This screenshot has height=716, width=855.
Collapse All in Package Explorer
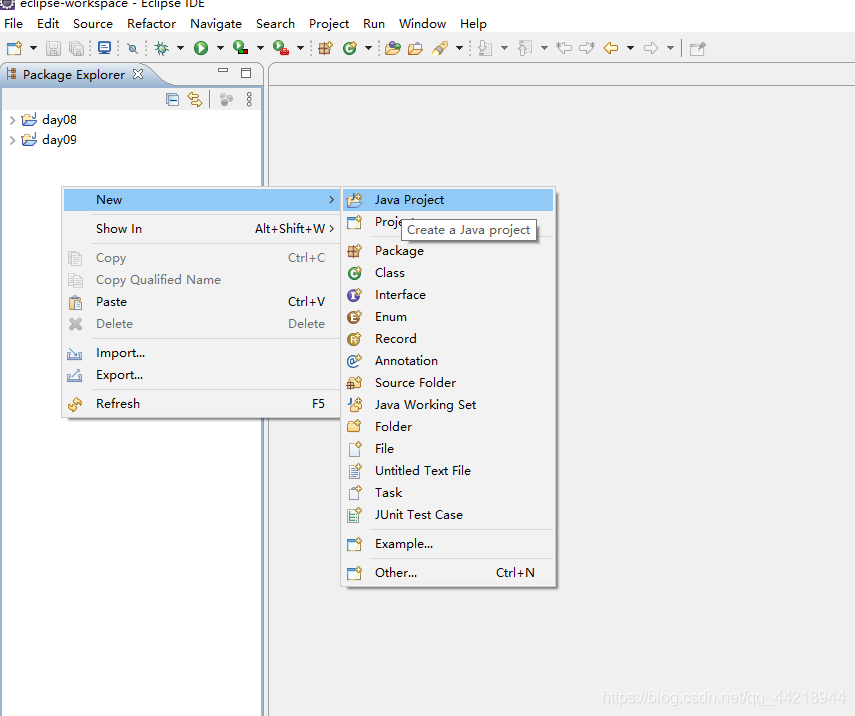click(x=172, y=100)
